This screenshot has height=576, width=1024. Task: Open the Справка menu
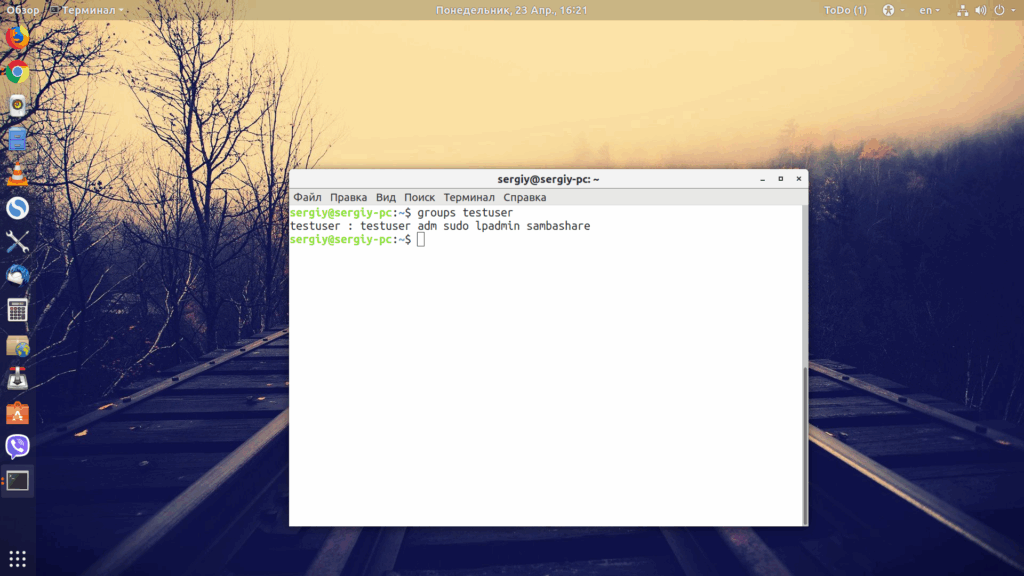point(524,197)
